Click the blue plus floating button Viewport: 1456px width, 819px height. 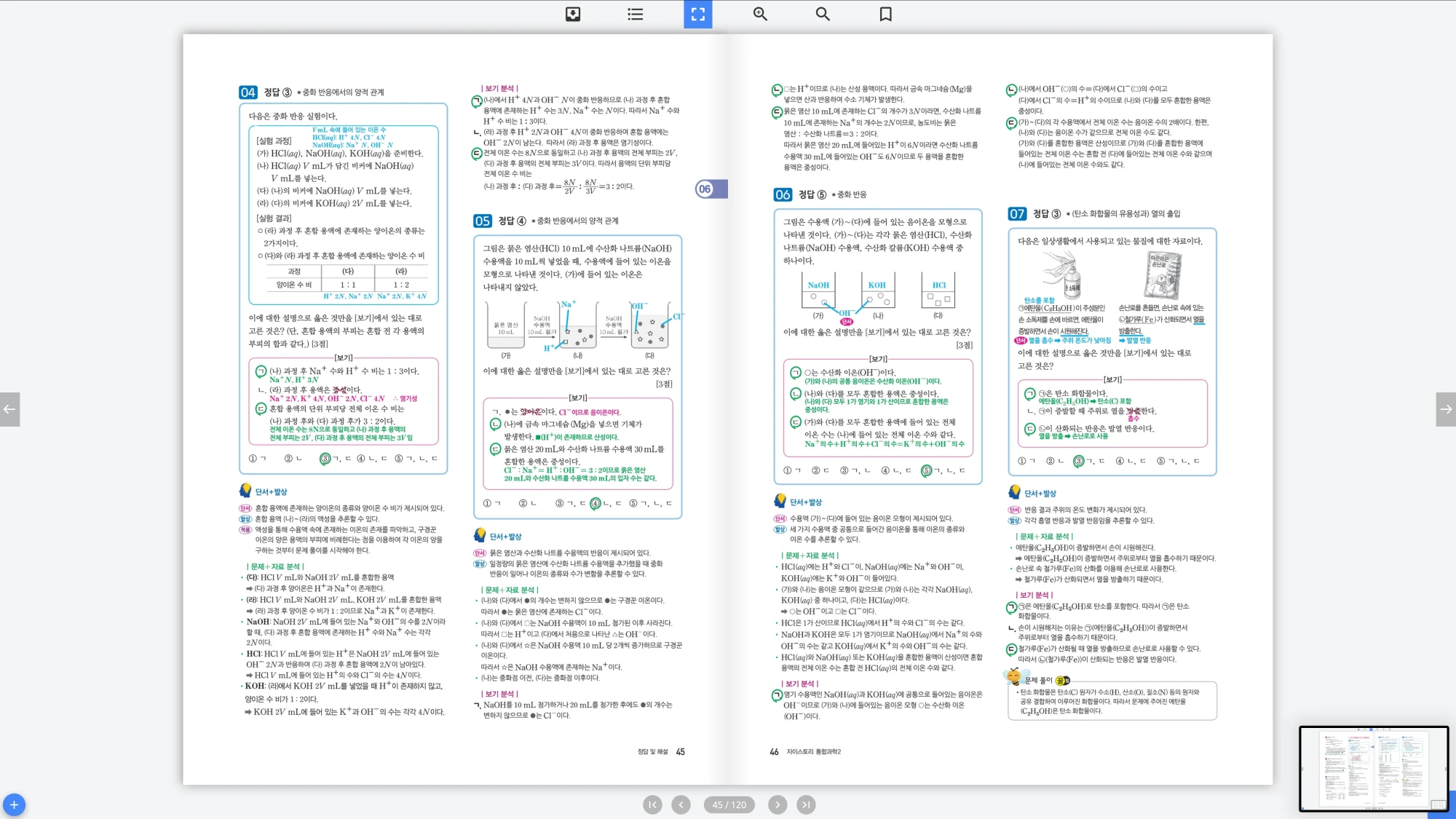pos(14,804)
